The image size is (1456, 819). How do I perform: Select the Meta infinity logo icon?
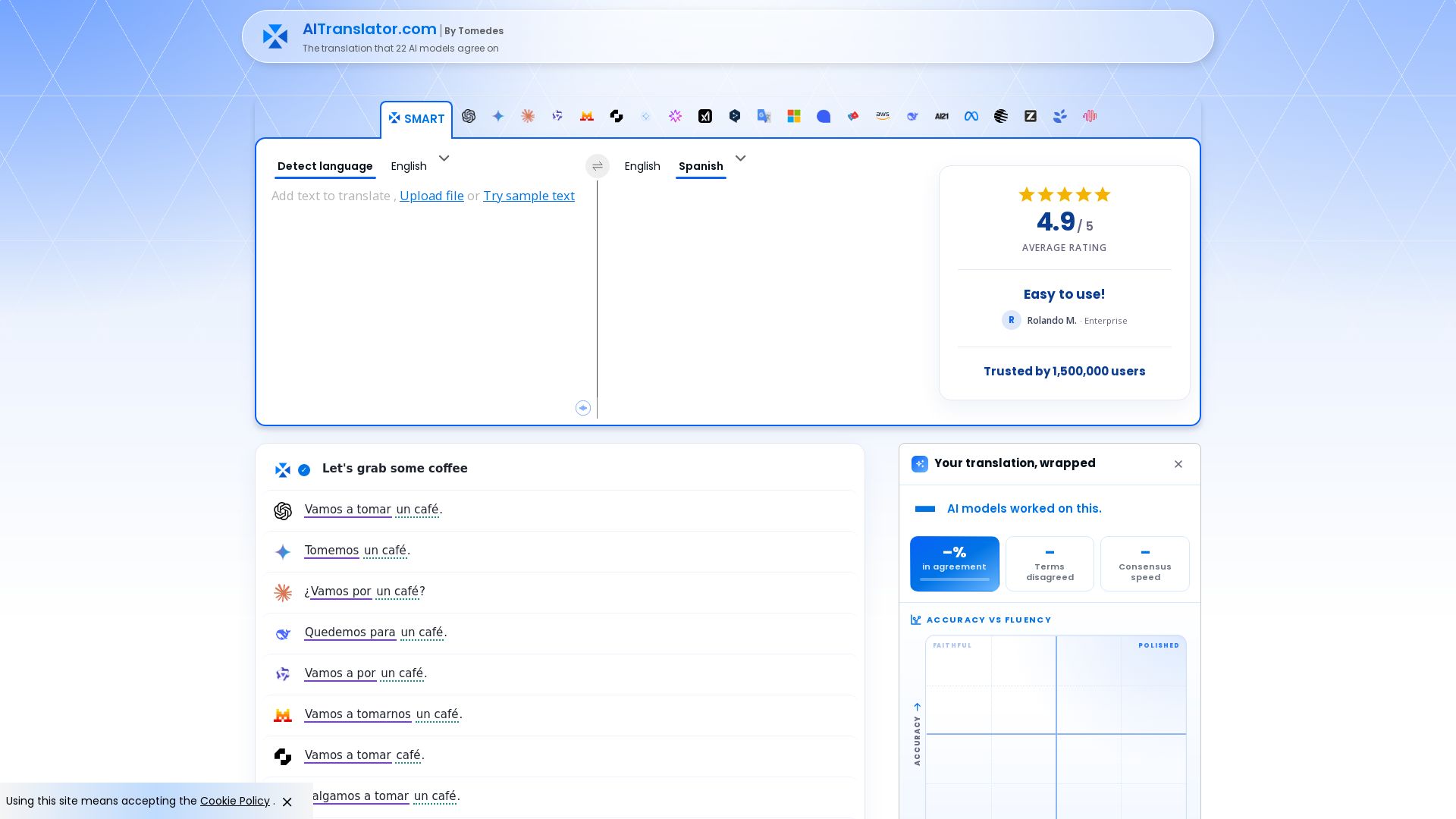point(971,116)
